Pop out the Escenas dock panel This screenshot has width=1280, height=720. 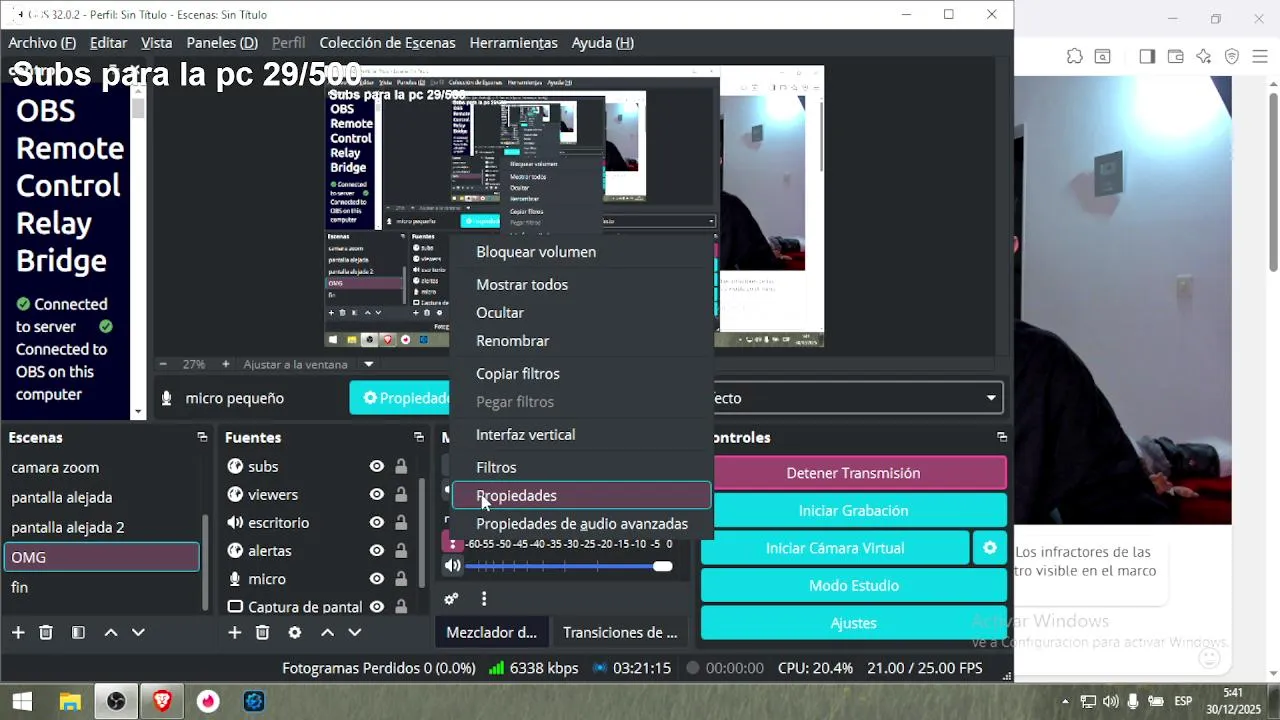202,437
